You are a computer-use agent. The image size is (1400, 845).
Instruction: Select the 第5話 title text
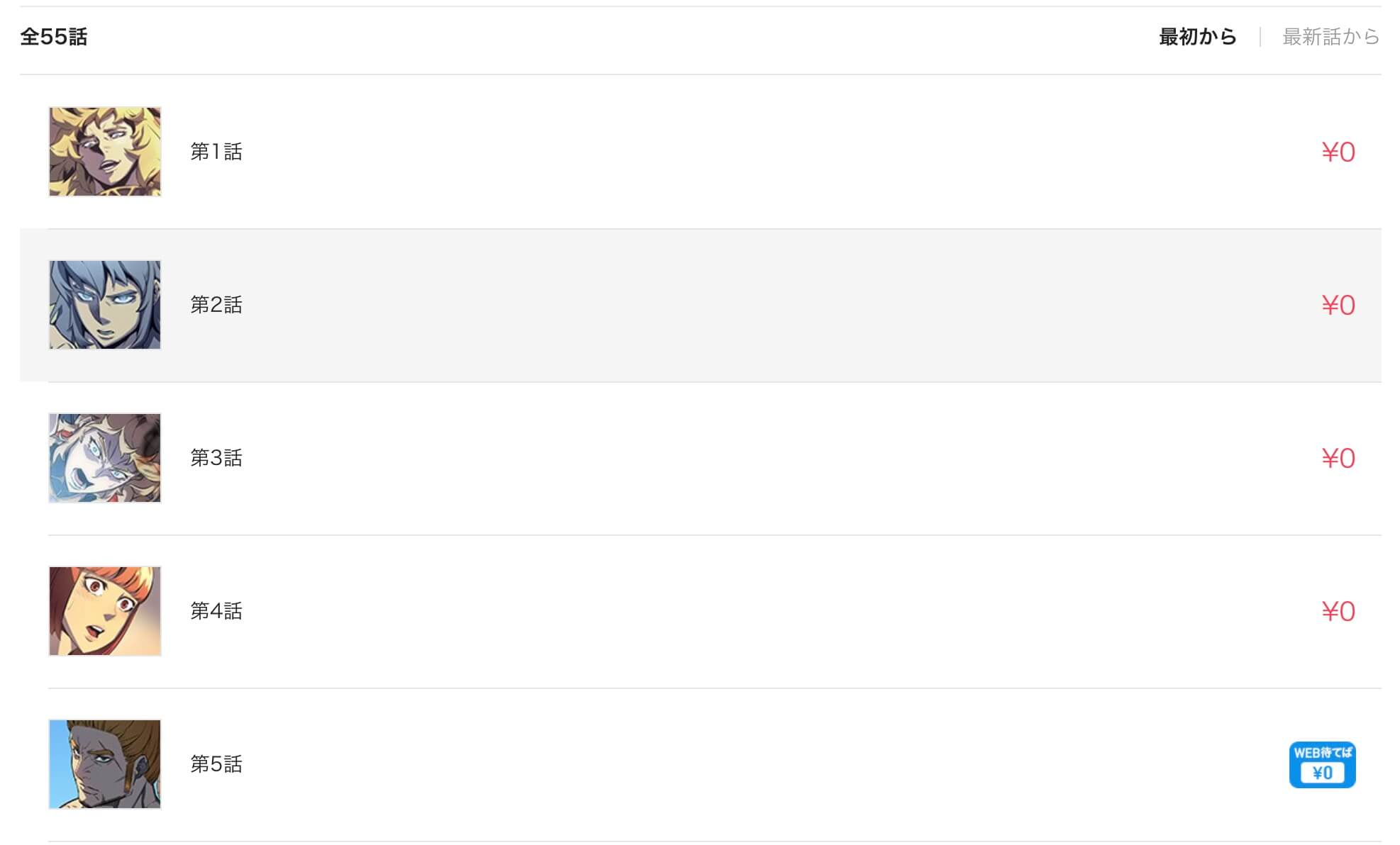pos(216,764)
